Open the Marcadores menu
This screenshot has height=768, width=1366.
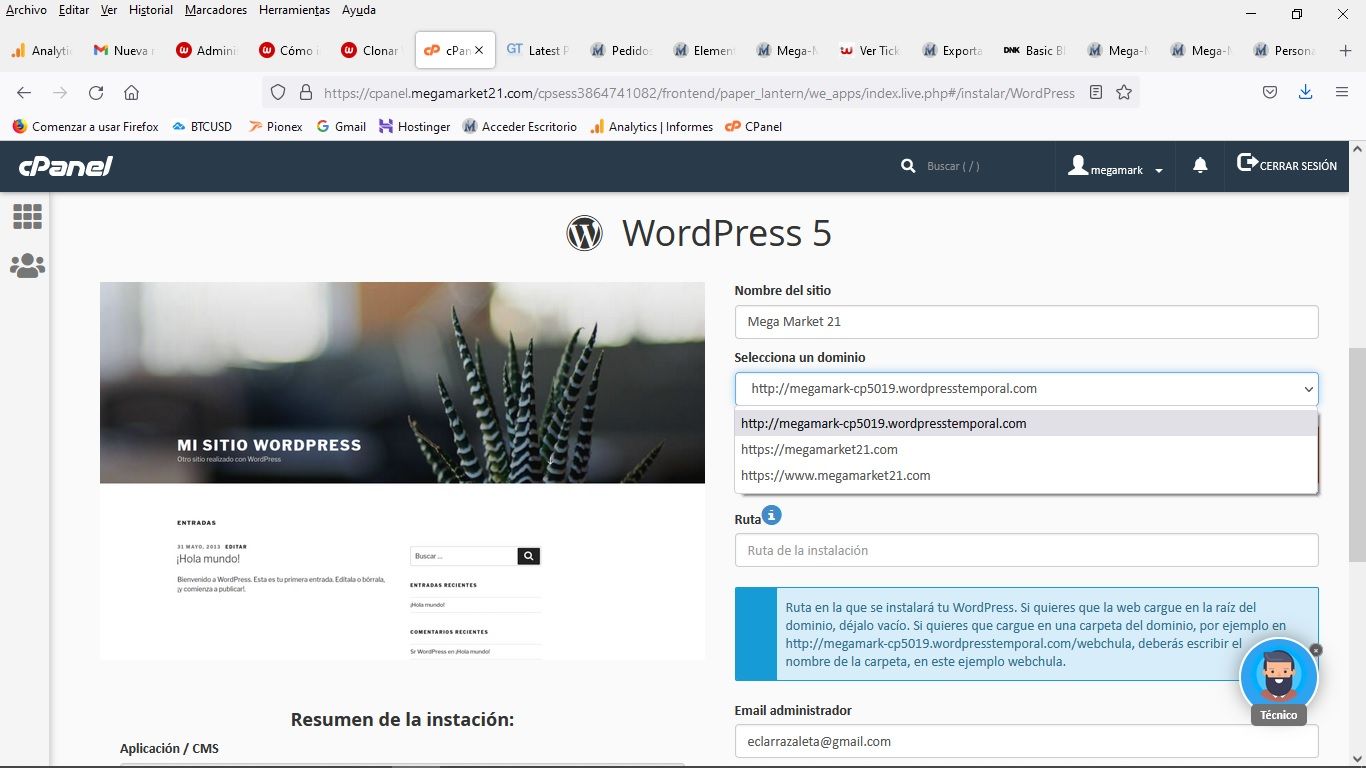coord(216,10)
